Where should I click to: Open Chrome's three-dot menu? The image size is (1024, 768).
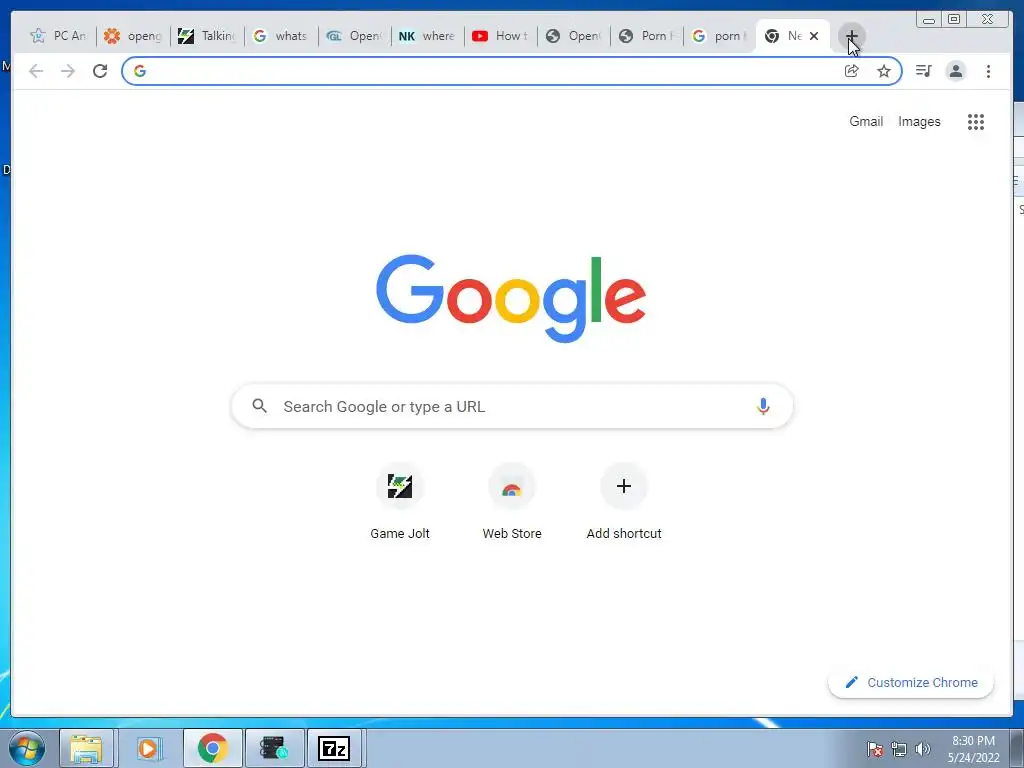[988, 71]
